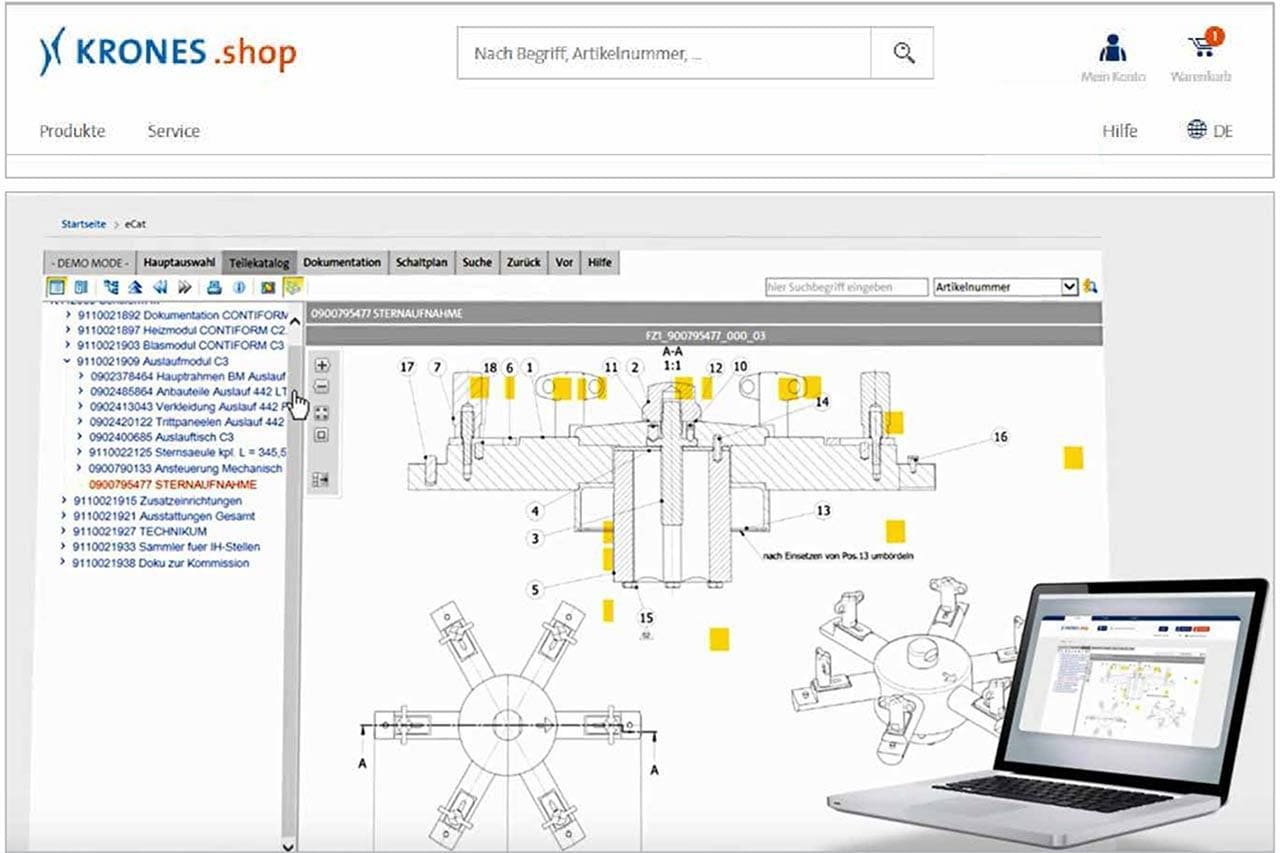The width and height of the screenshot is (1280, 853).
Task: Click the globe language icon
Action: click(x=1196, y=130)
